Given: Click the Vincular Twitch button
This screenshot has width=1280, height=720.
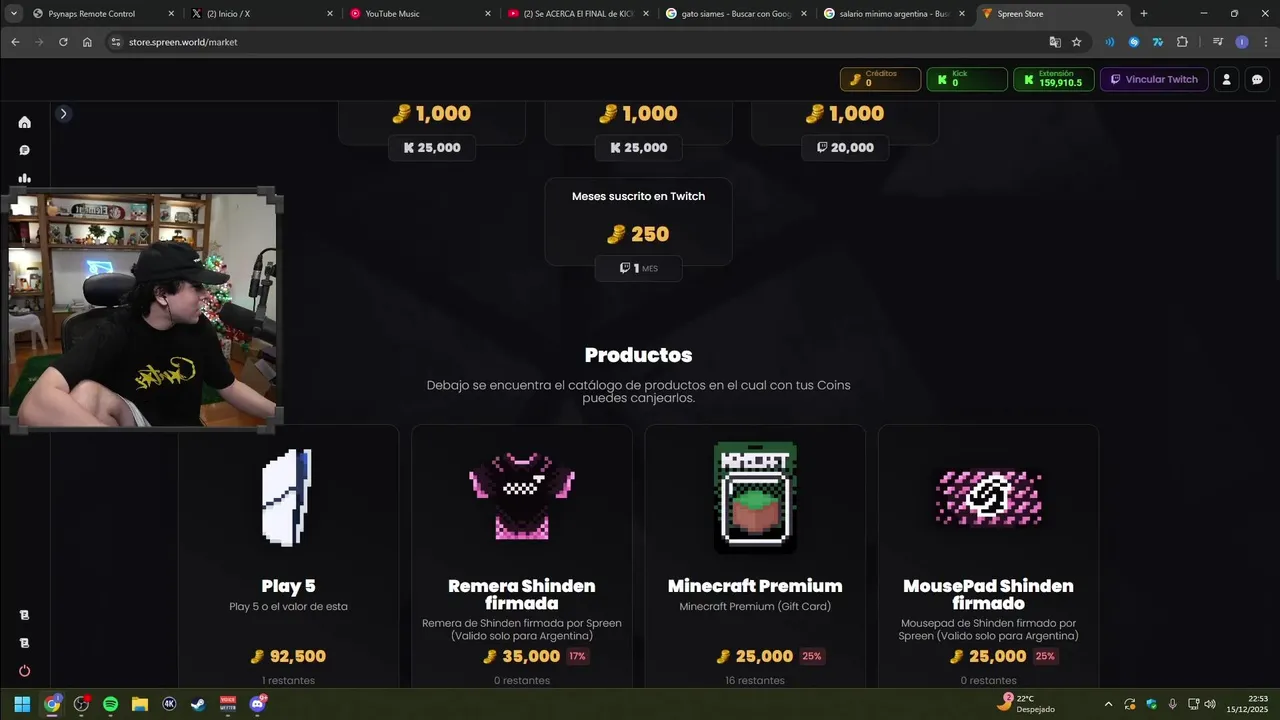Looking at the screenshot, I should (x=1154, y=79).
